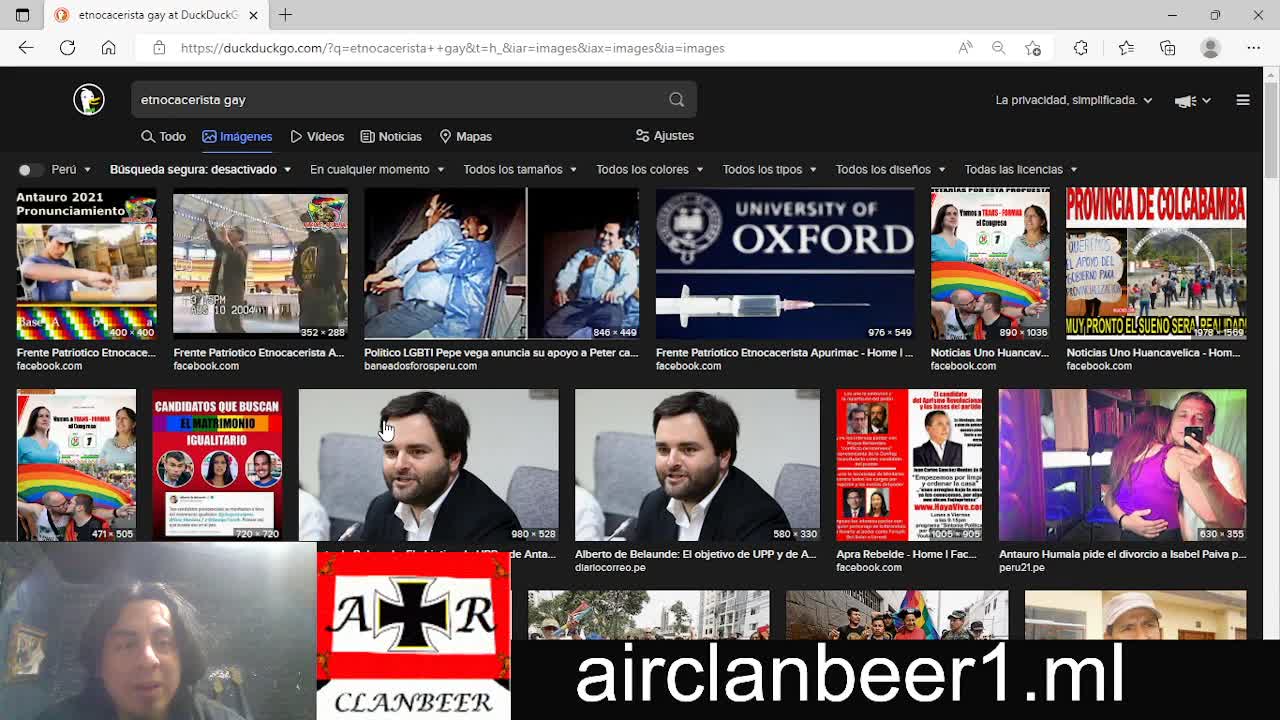Viewport: 1280px width, 720px height.
Task: Click the browser address bar URL
Action: pos(452,48)
